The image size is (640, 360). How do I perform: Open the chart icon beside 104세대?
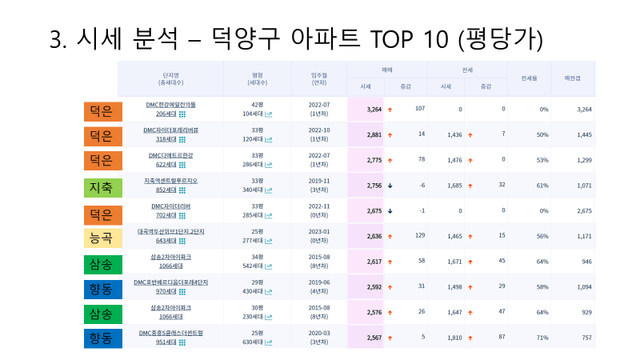(x=268, y=114)
